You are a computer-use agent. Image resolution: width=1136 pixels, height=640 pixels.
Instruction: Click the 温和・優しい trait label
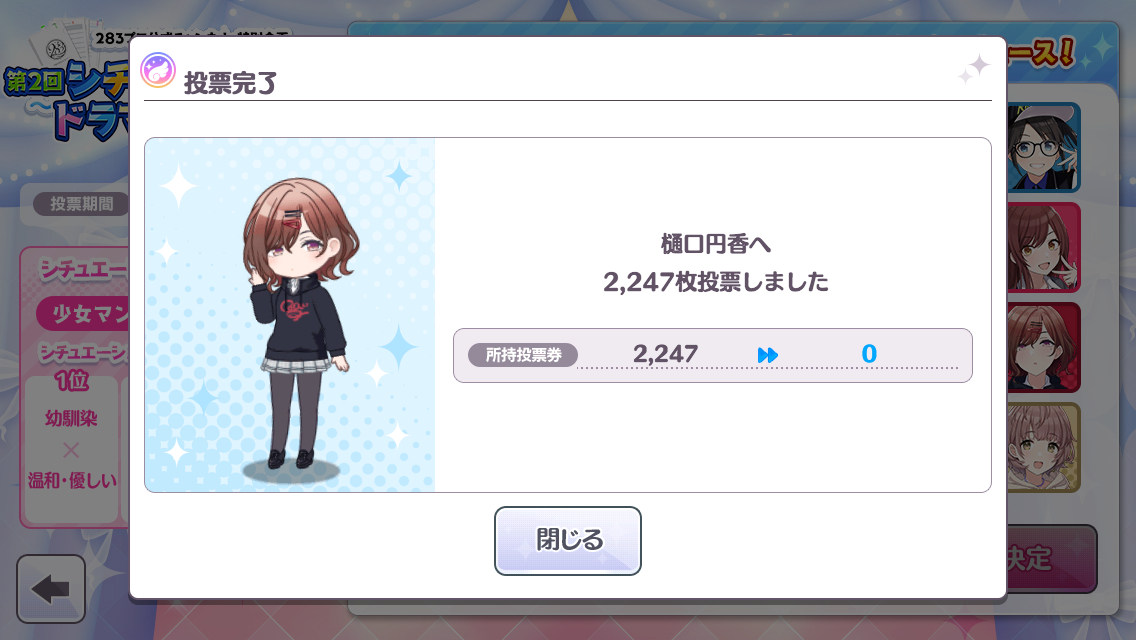(72, 481)
